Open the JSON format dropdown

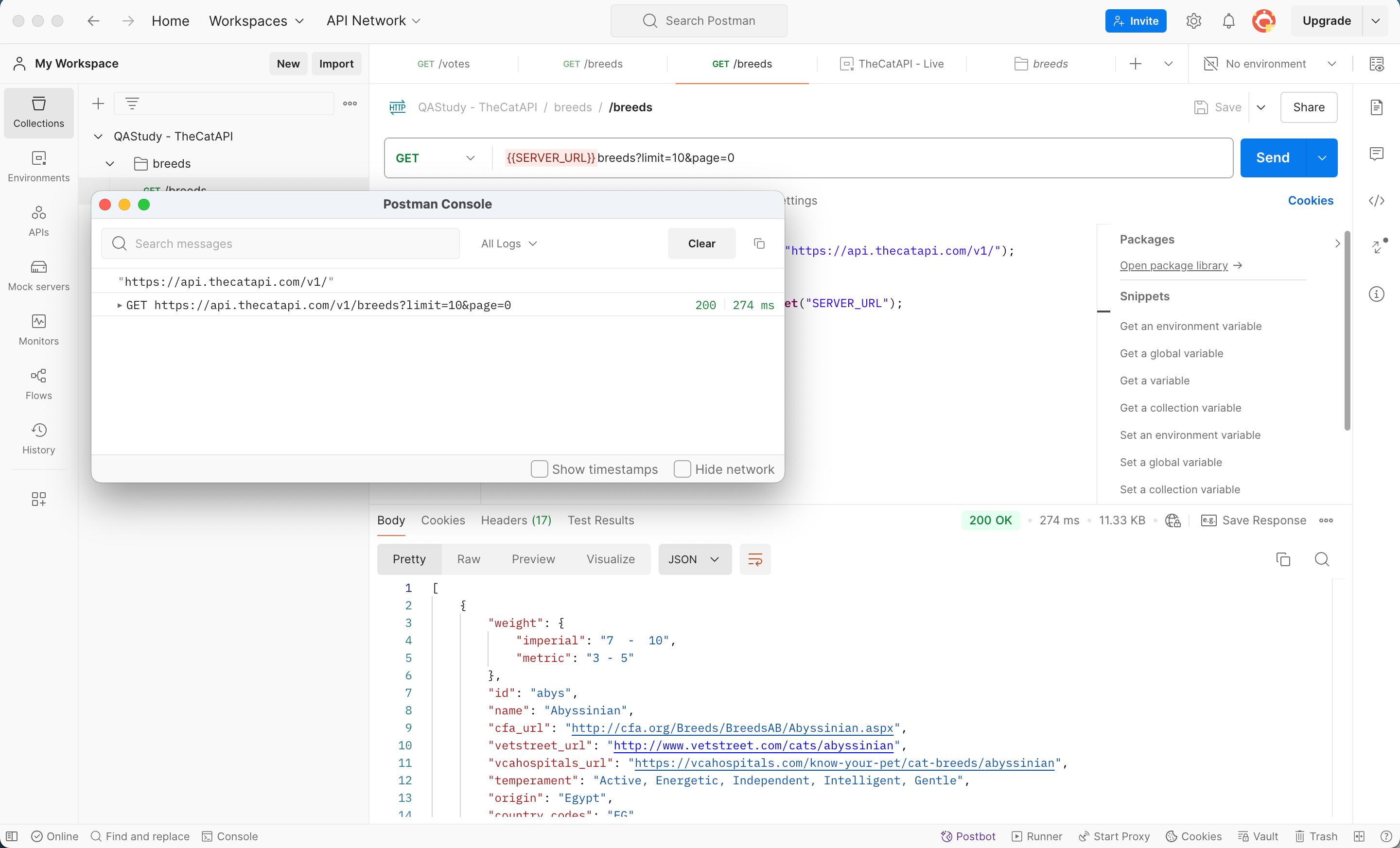click(x=694, y=559)
